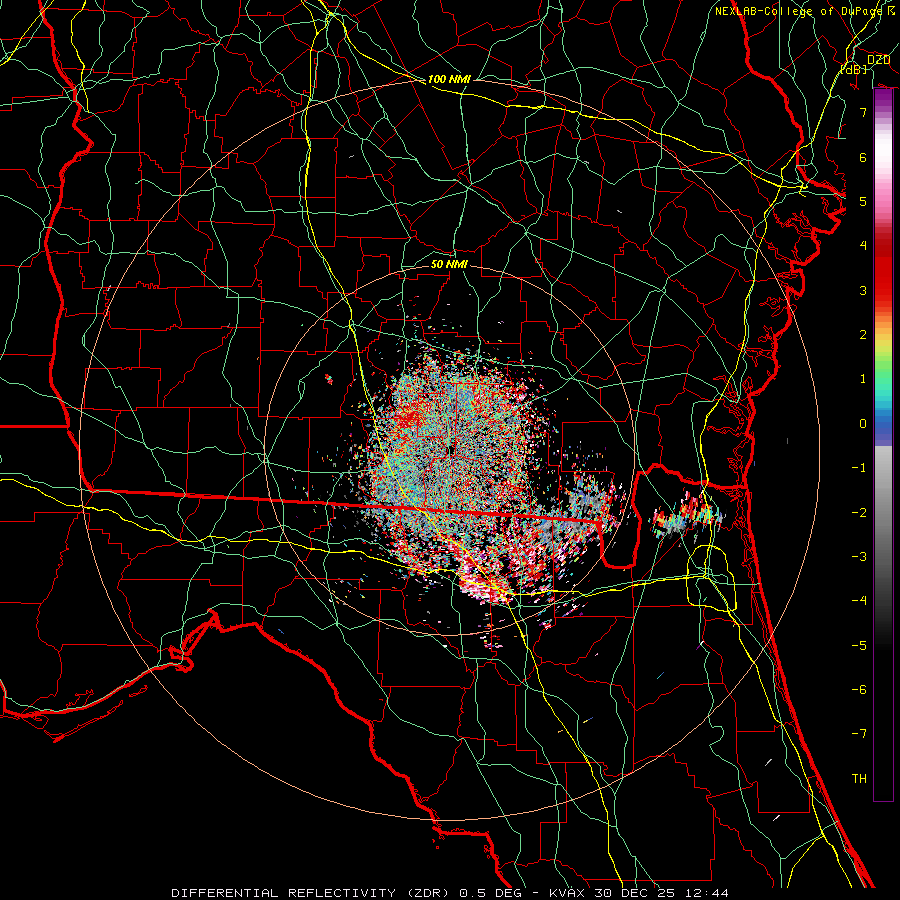
Task: Click the "DZD" legend title
Action: (x=878, y=60)
